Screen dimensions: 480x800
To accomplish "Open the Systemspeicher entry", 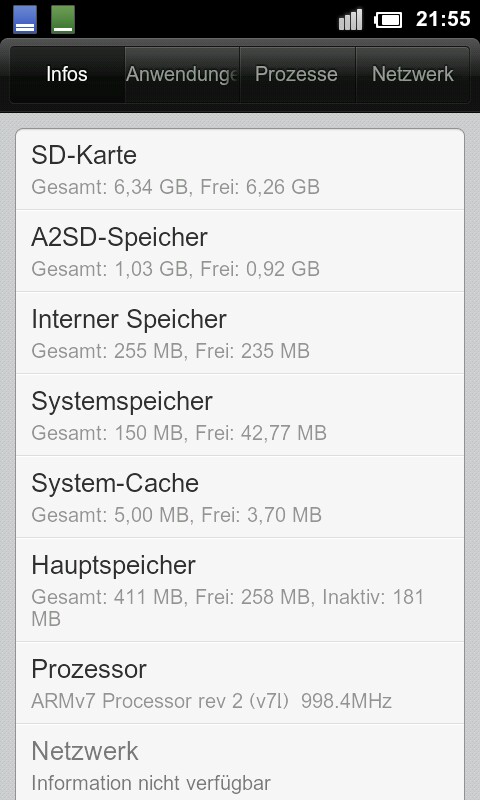I will pos(240,415).
